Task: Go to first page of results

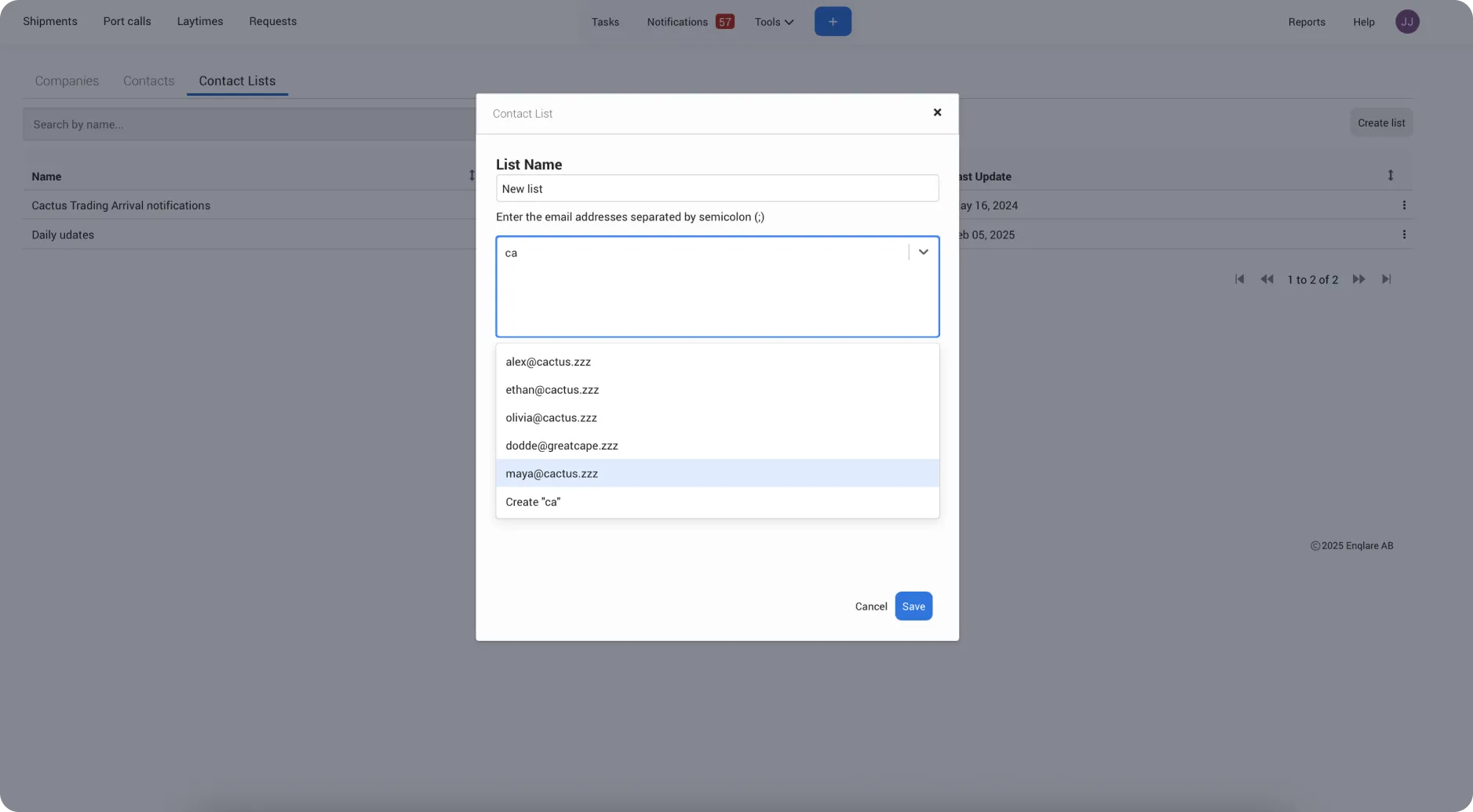Action: point(1239,279)
